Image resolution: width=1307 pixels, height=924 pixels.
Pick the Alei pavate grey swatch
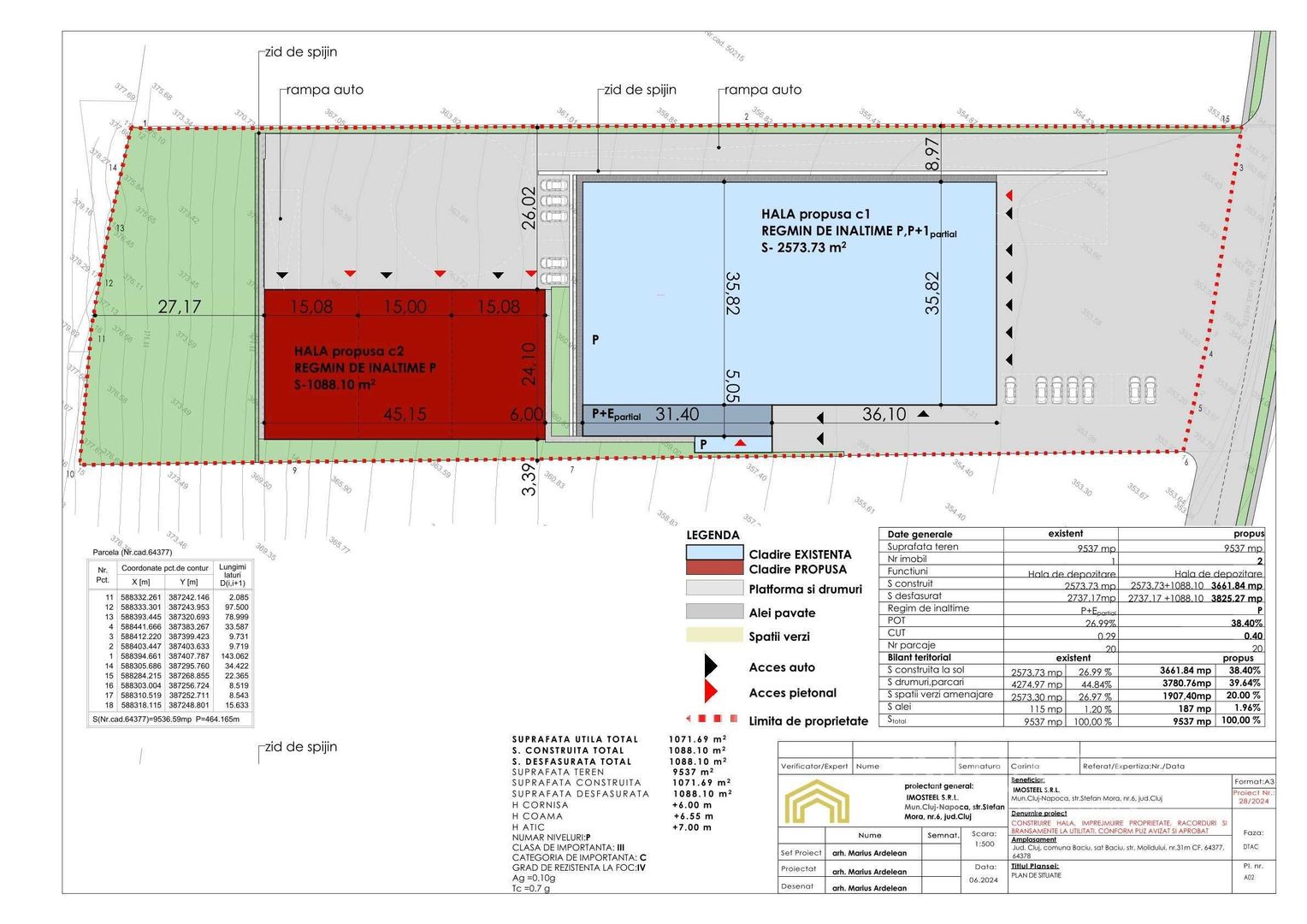click(x=714, y=611)
